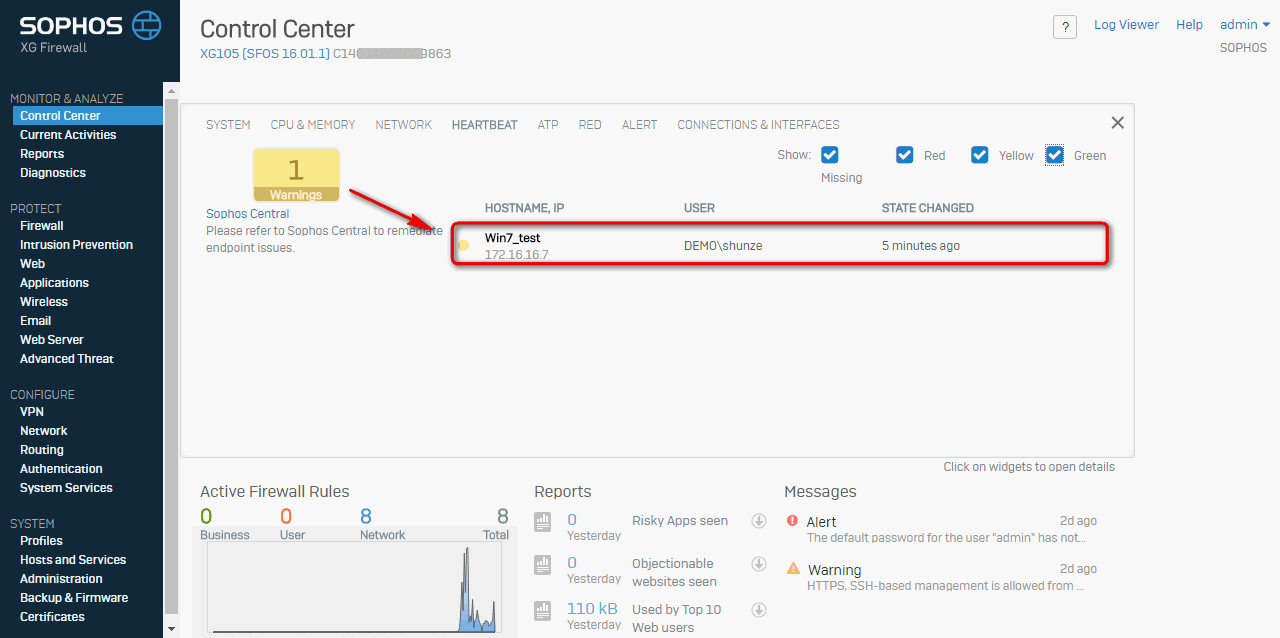This screenshot has height=638, width=1280.
Task: Open Network under Configure in the sidebar
Action: click(x=44, y=431)
